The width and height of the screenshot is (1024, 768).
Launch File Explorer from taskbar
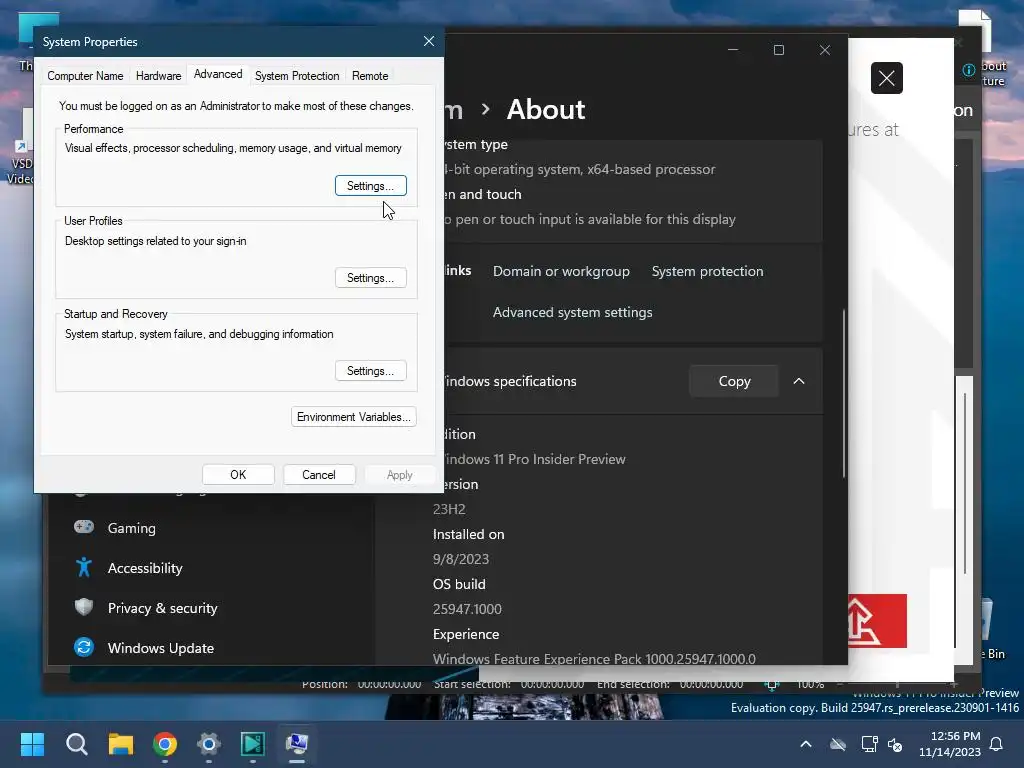coord(121,744)
